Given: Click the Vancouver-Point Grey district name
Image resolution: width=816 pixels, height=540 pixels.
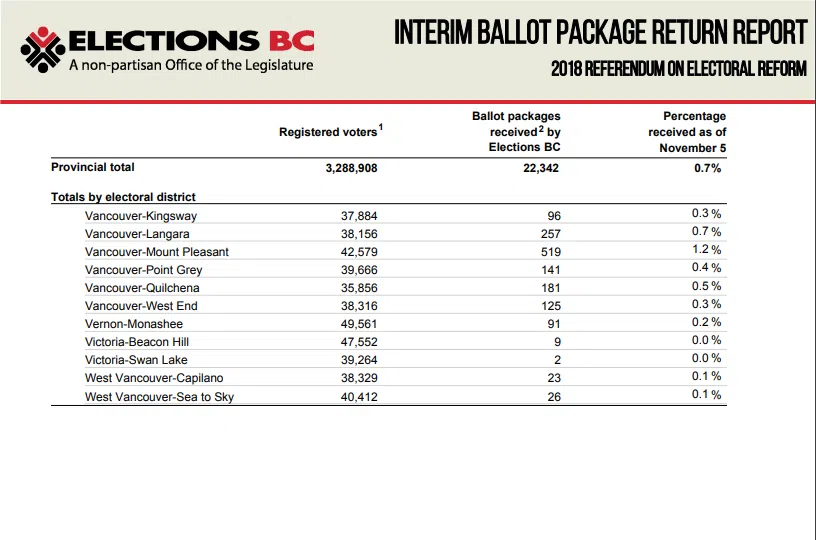Looking at the screenshot, I should 143,270.
